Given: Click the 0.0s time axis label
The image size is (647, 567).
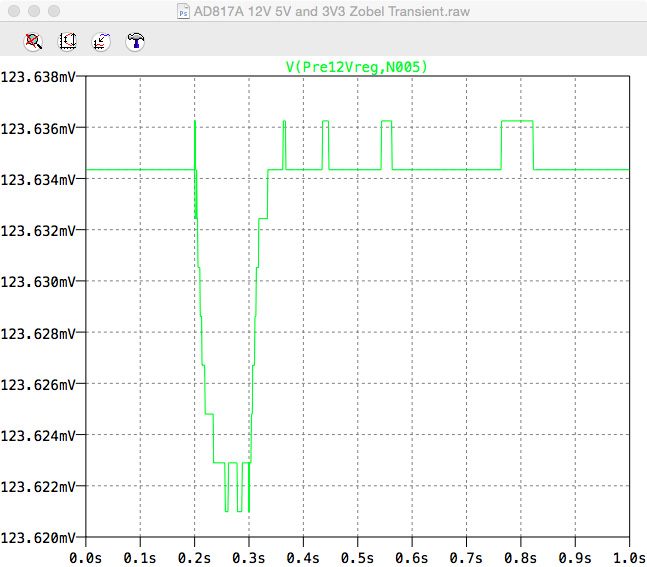Looking at the screenshot, I should point(85,558).
